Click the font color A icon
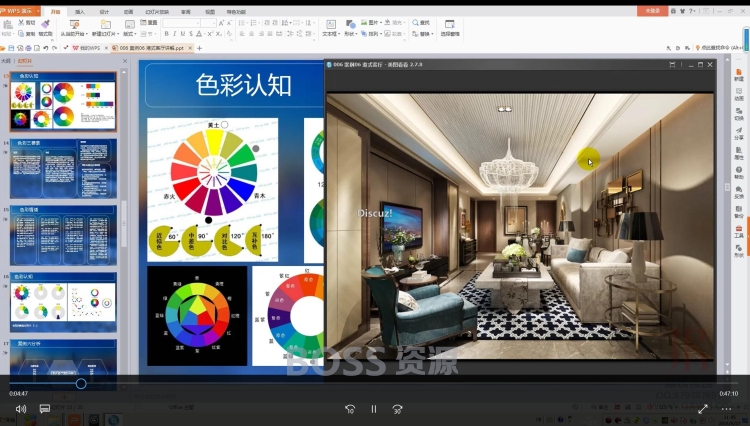The image size is (750, 426). [x=199, y=34]
